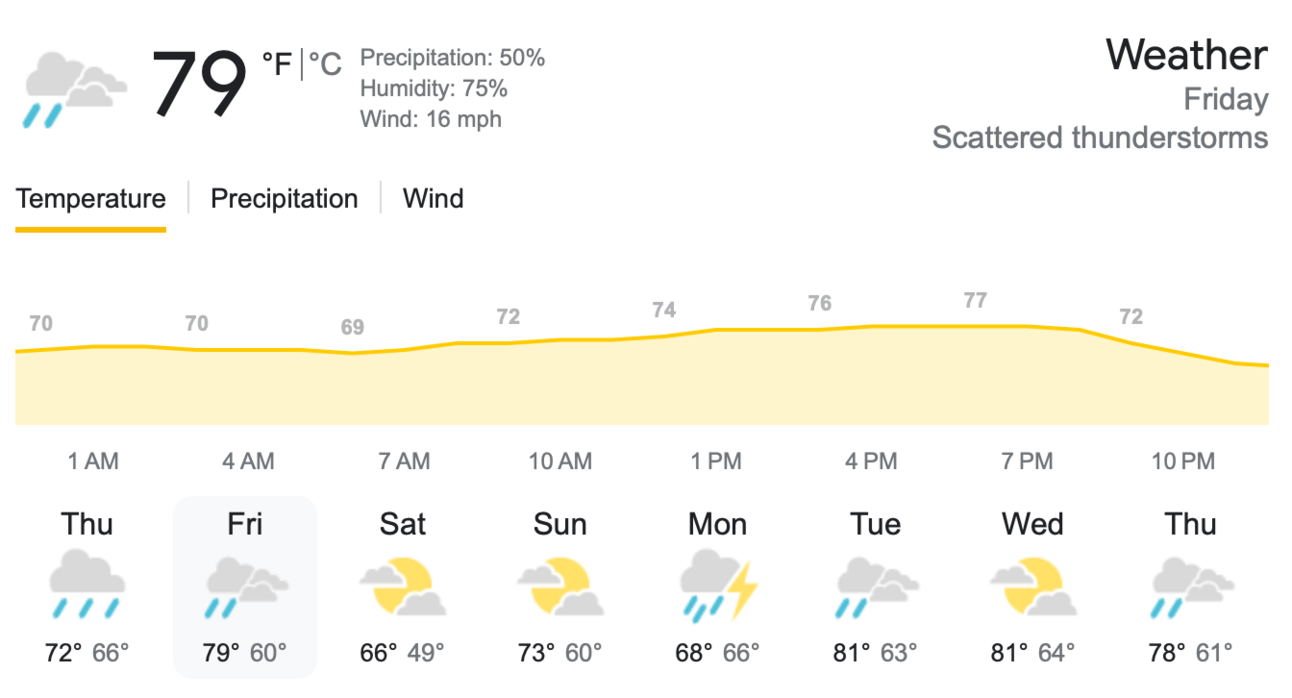This screenshot has height=698, width=1292.
Task: Select Saturday's partly cloudy moon icon
Action: (x=403, y=586)
